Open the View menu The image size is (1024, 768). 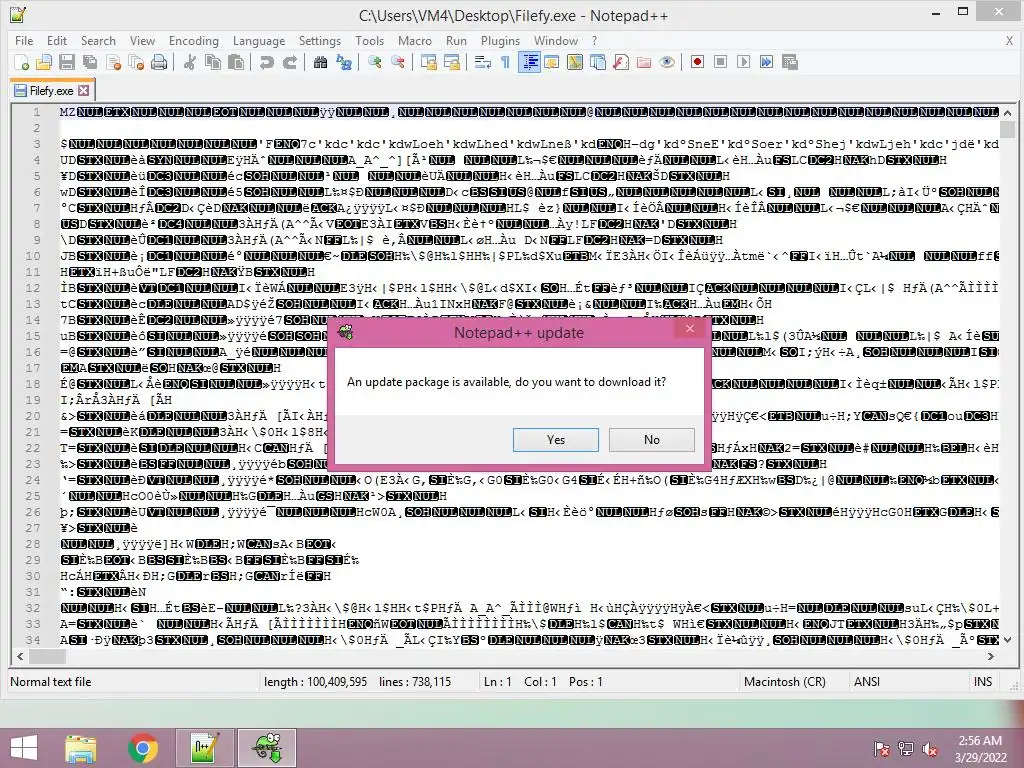pos(142,40)
